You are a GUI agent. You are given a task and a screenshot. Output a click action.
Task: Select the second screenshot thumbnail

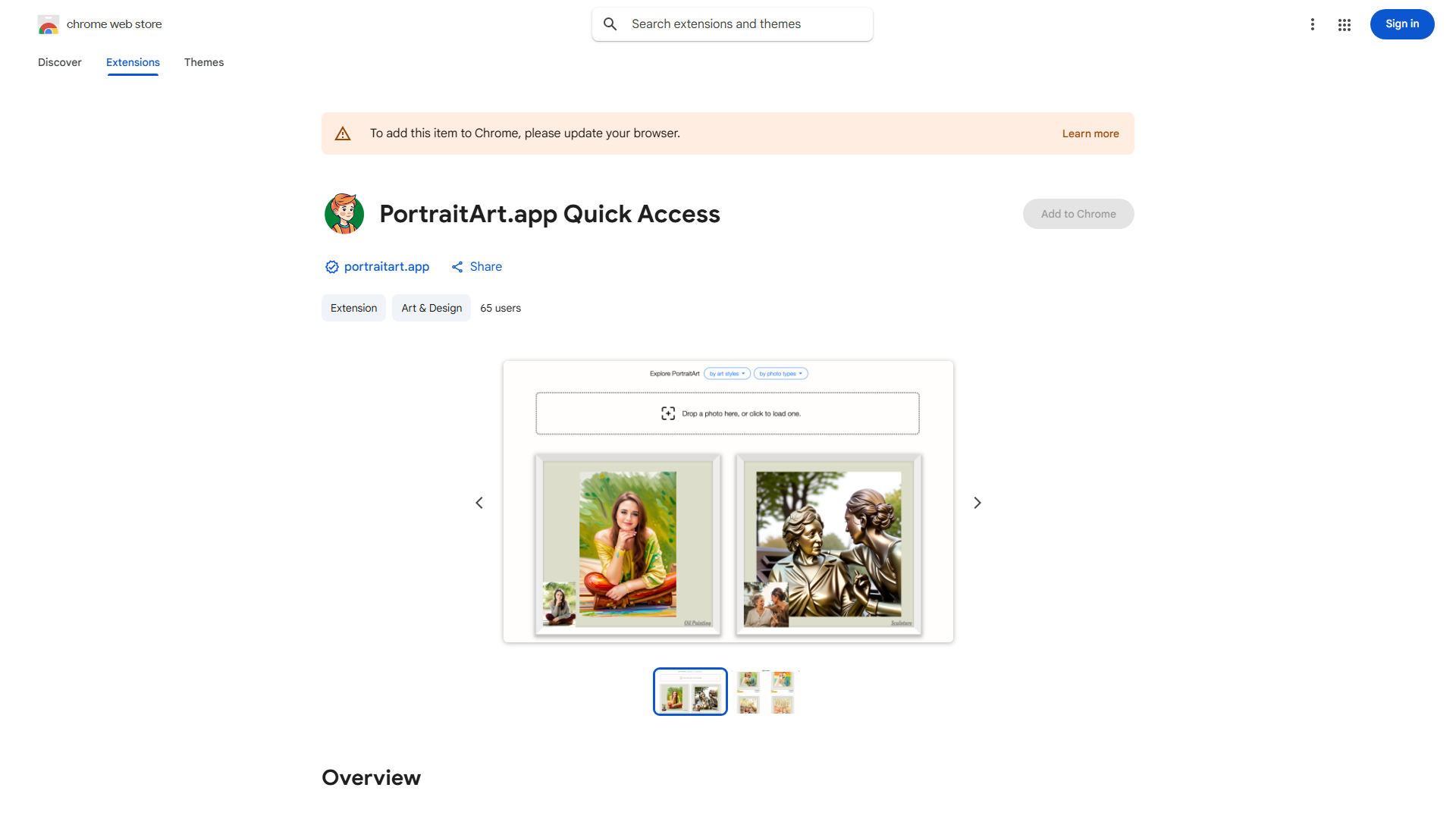point(766,692)
